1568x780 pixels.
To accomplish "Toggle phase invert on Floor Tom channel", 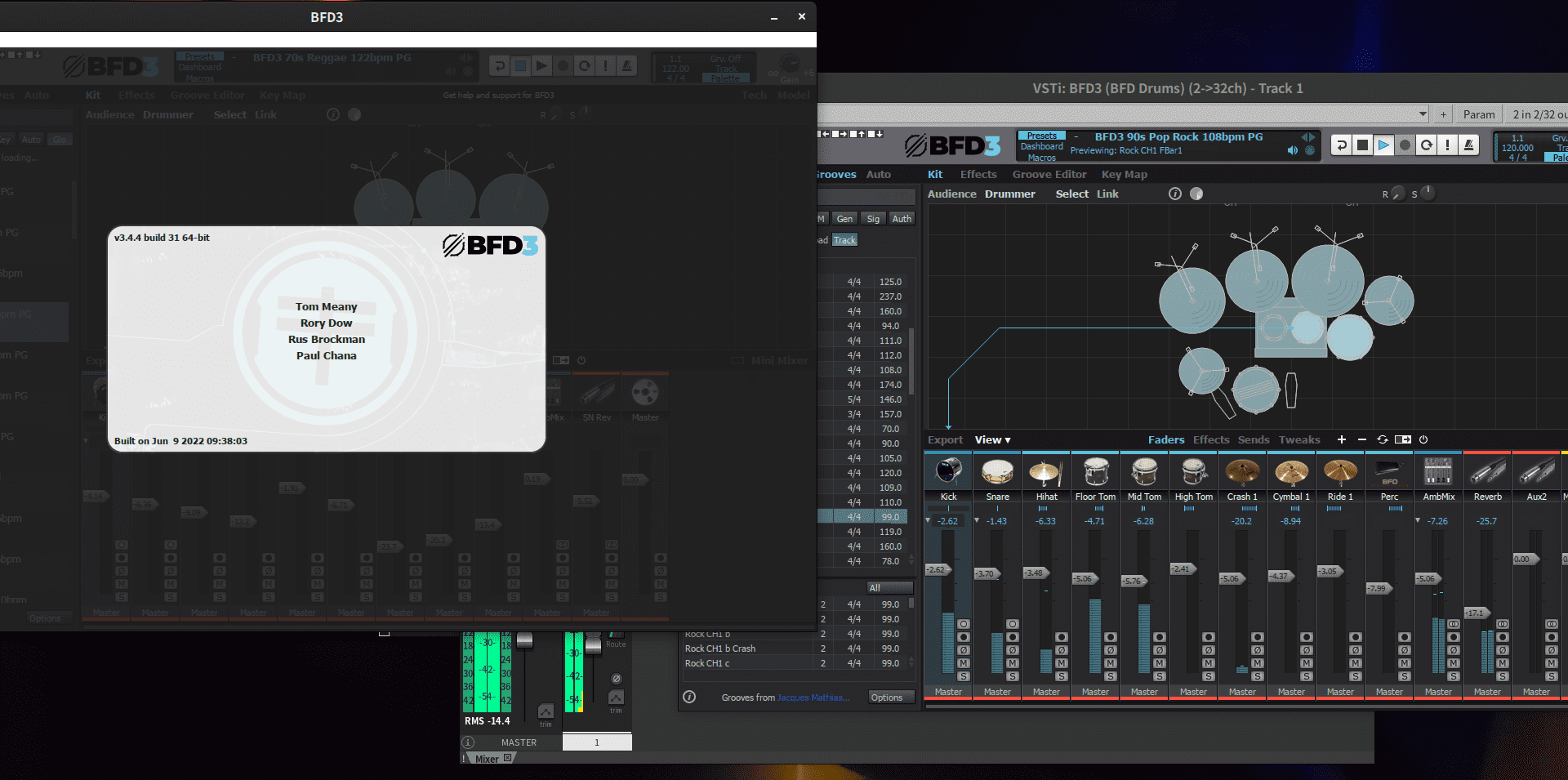I will point(1111,650).
